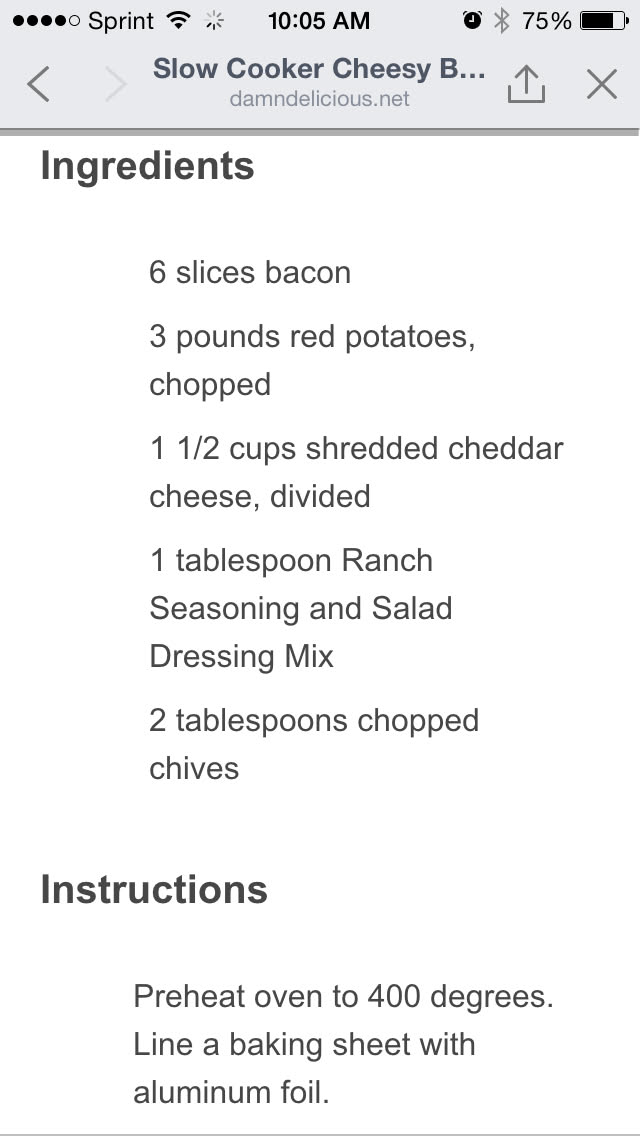The height and width of the screenshot is (1136, 640).
Task: Tap the loading spinner icon
Action: point(213,20)
